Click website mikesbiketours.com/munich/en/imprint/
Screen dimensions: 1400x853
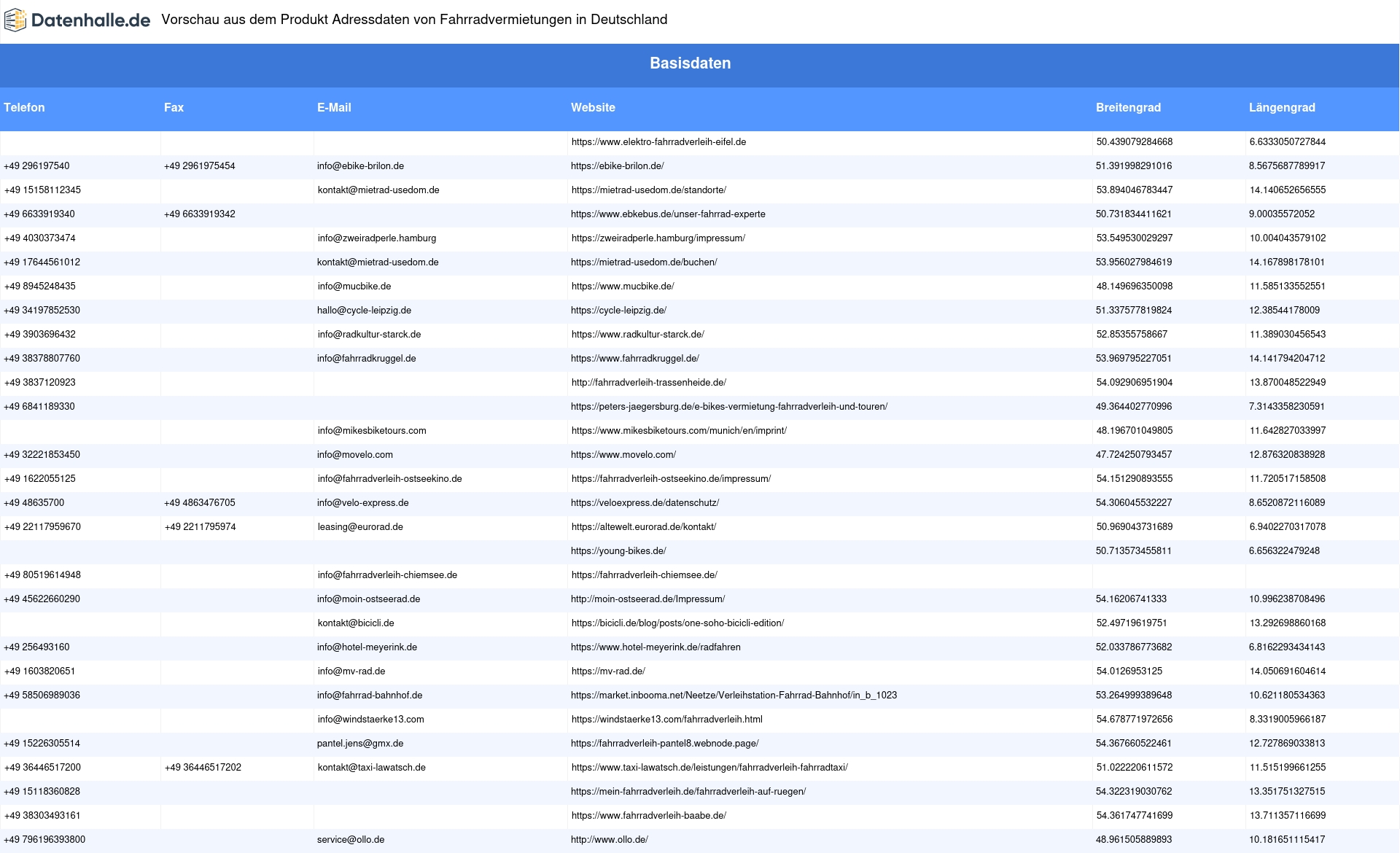point(679,431)
